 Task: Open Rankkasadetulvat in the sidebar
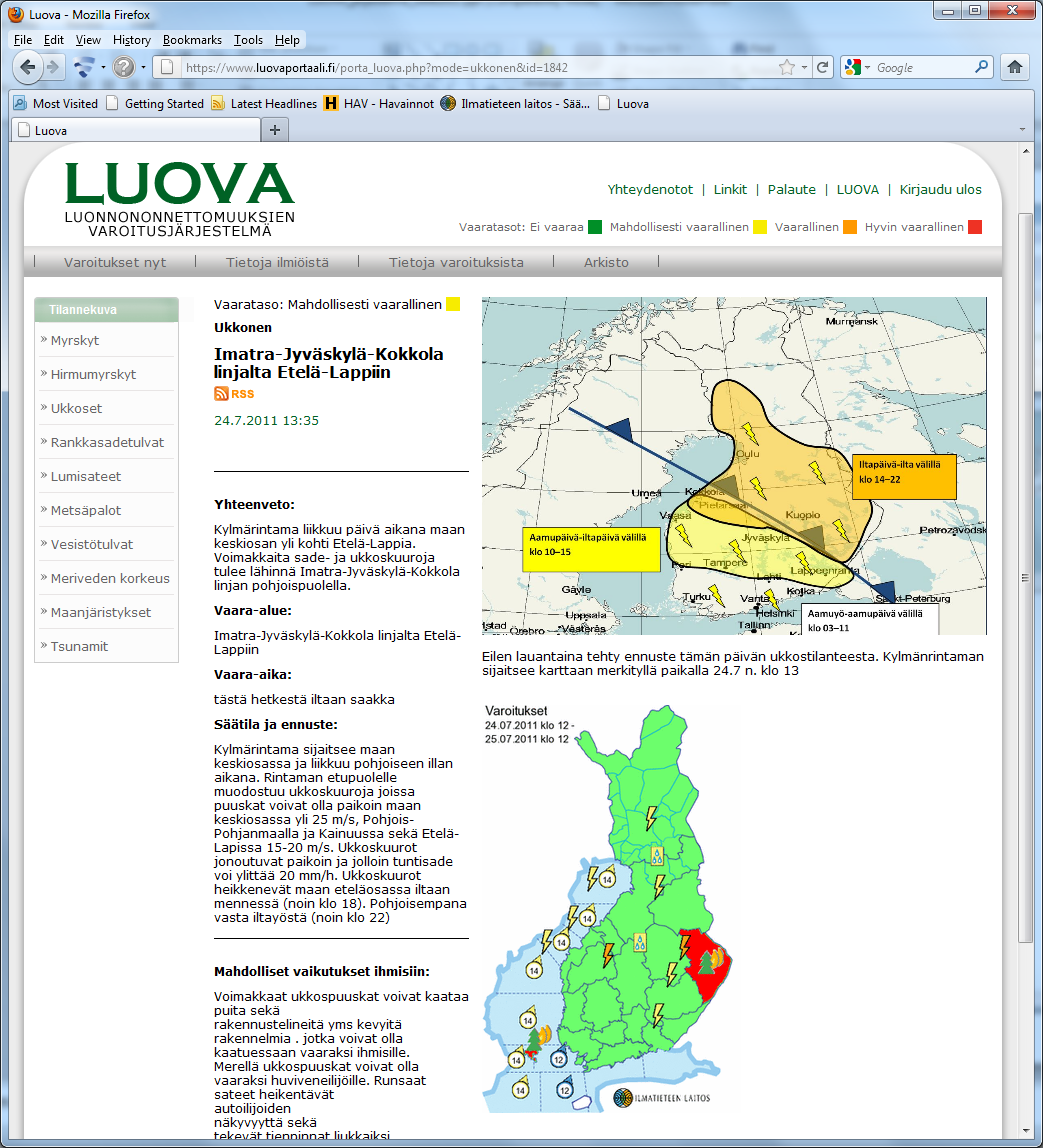[107, 442]
